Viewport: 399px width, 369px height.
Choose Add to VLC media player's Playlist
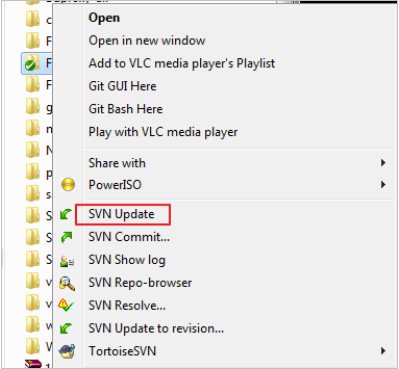[x=182, y=63]
